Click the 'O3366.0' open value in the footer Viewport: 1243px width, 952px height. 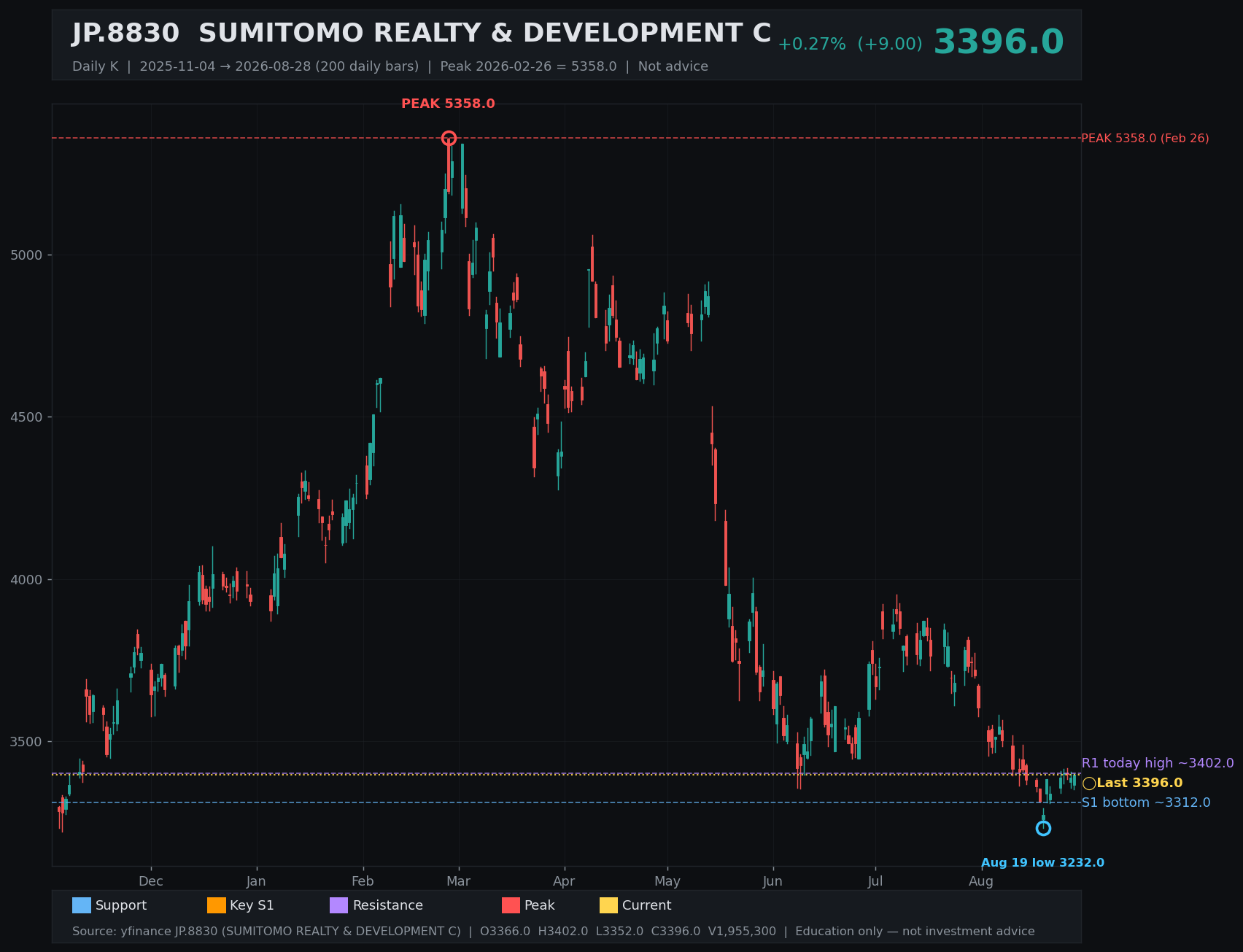tap(505, 932)
